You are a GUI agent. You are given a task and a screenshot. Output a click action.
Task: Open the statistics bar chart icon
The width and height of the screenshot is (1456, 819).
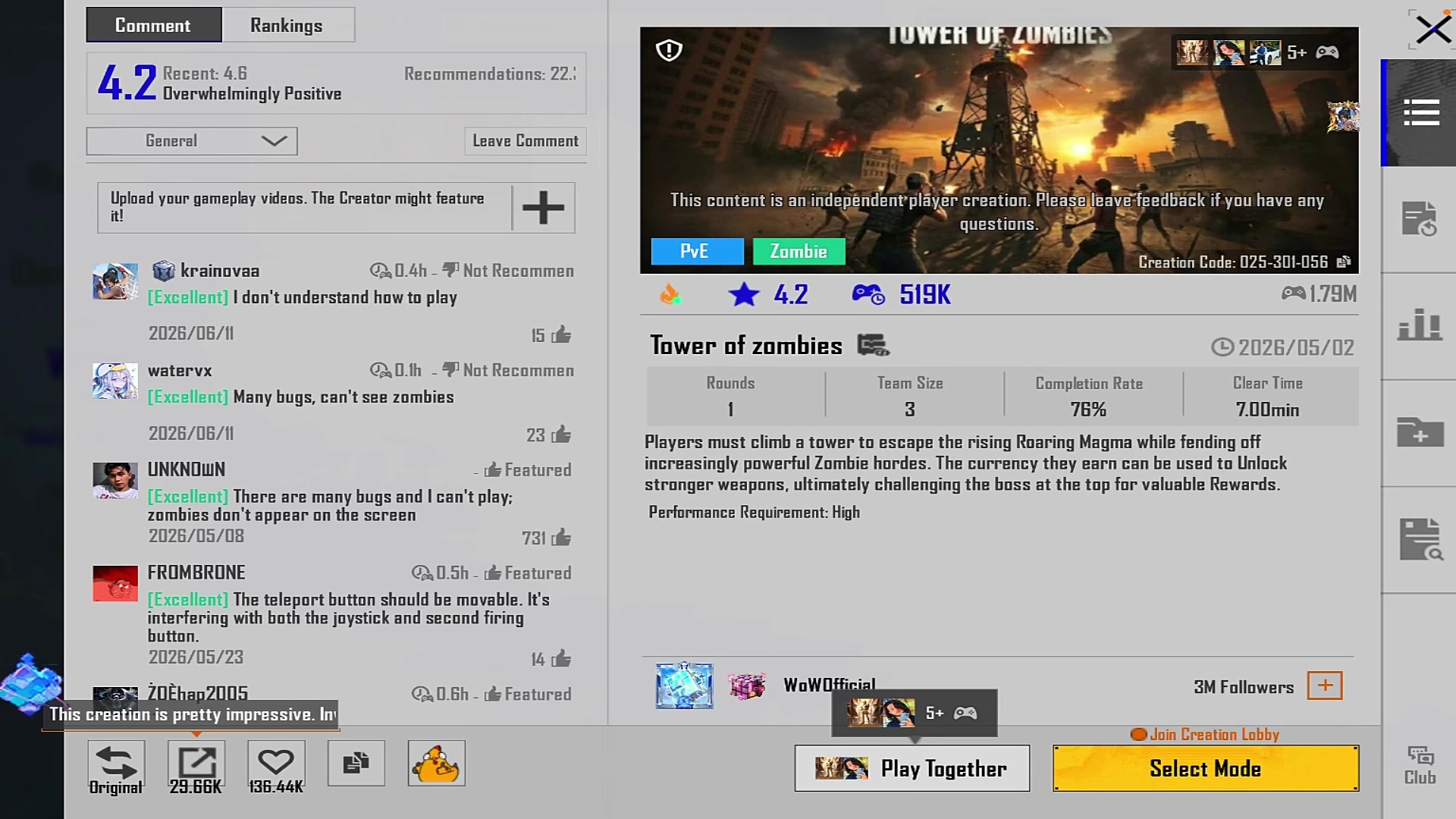pos(1420,325)
